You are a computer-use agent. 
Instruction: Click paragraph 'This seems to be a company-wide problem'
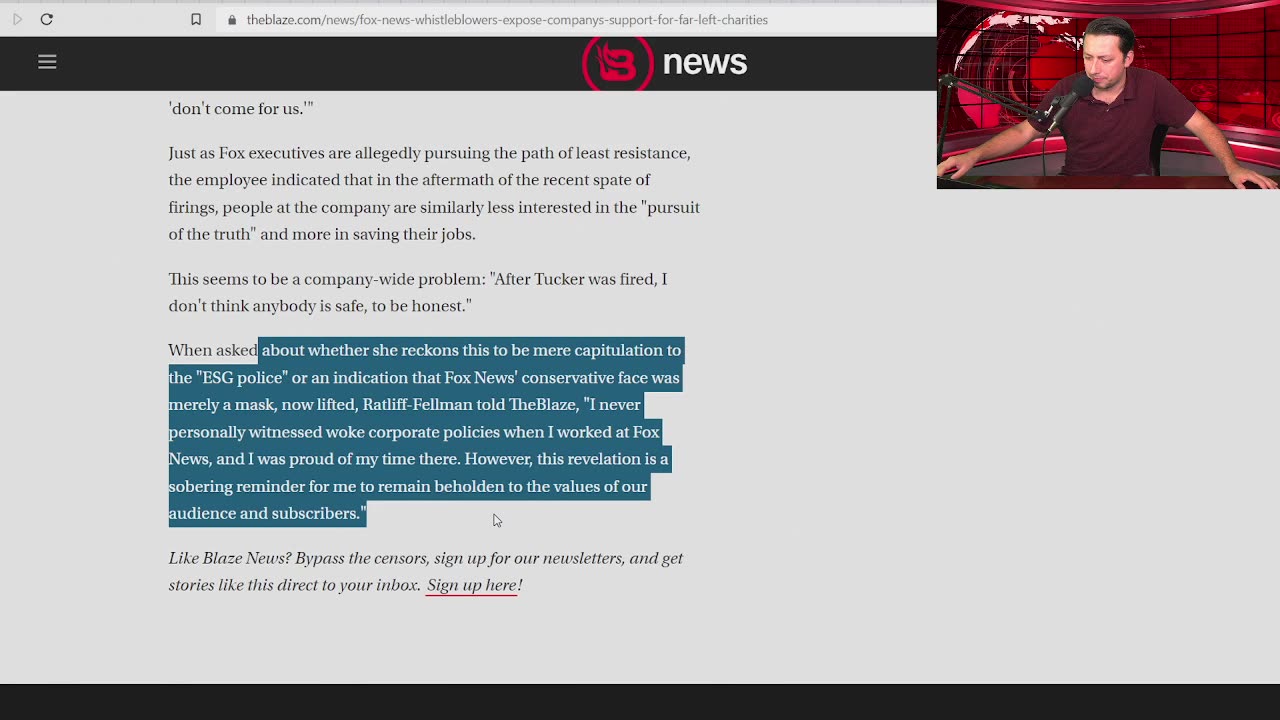[x=418, y=292]
